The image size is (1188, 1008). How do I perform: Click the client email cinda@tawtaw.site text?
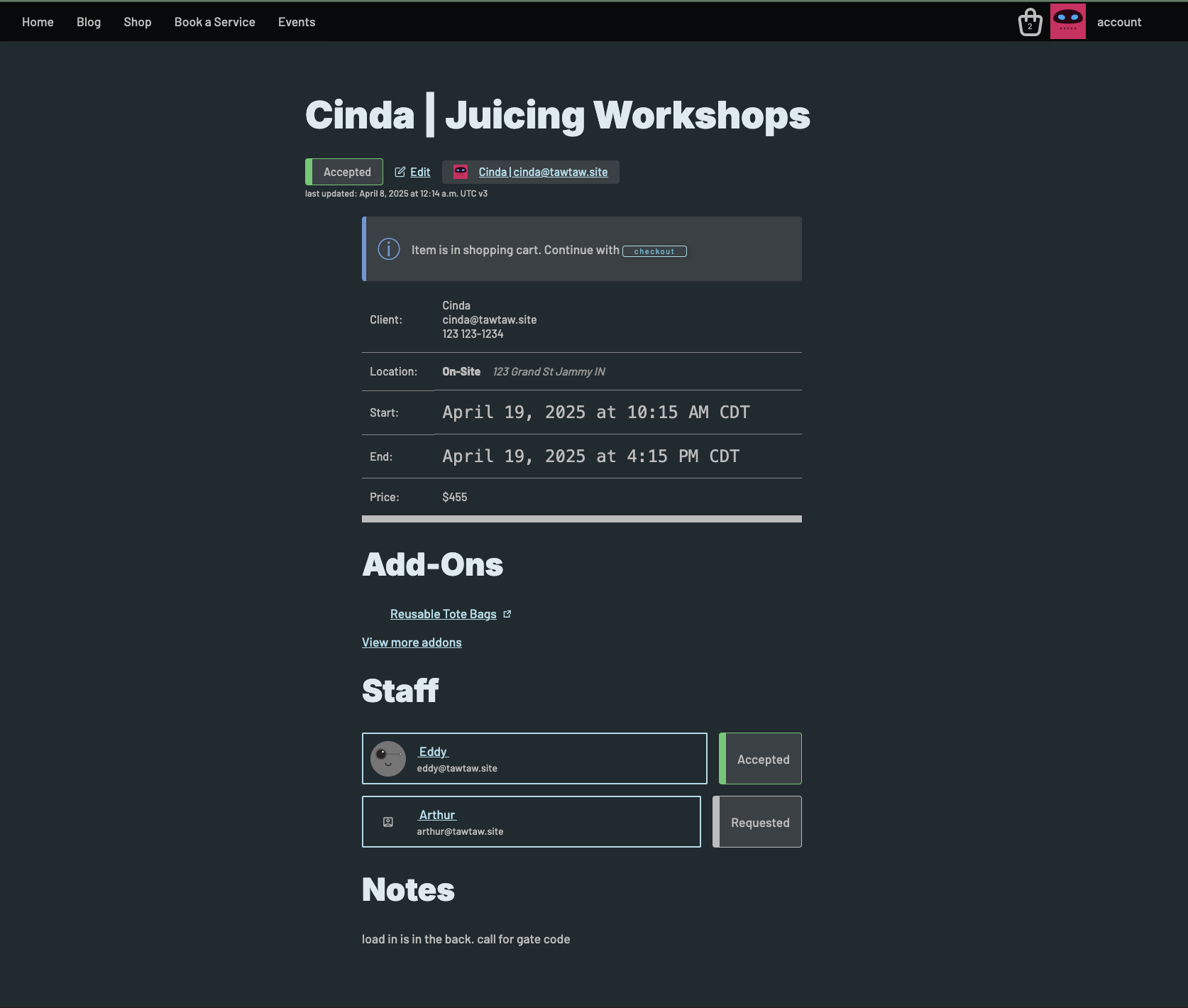pos(490,319)
